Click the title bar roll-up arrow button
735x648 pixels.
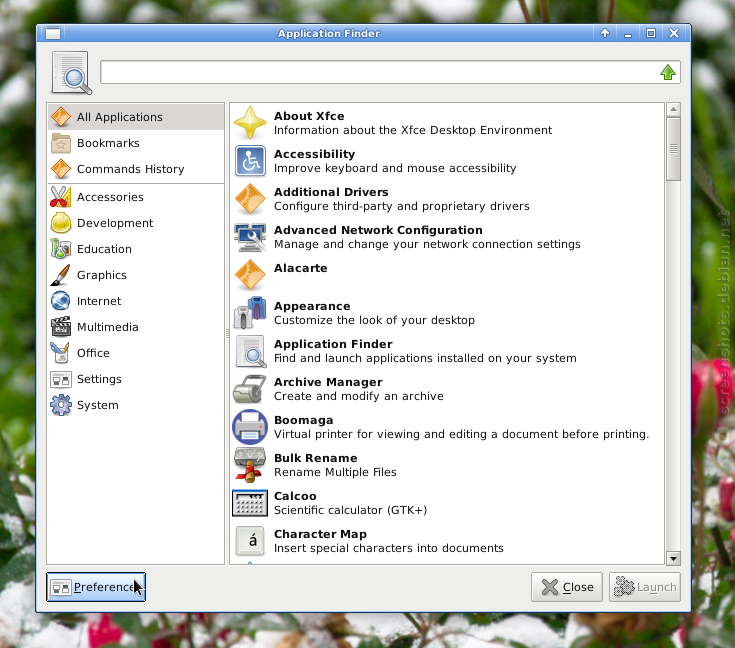(x=605, y=33)
